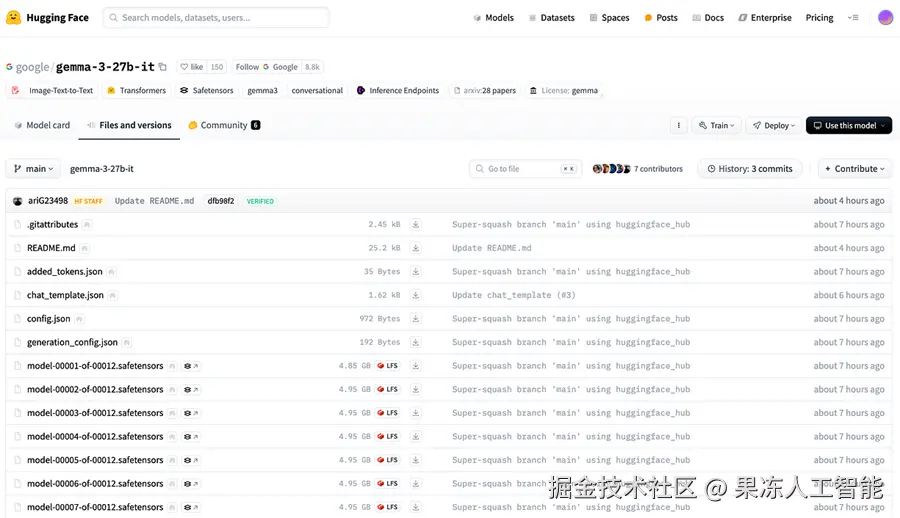This screenshot has width=900, height=518.
Task: Open the Pricing page
Action: coord(819,18)
